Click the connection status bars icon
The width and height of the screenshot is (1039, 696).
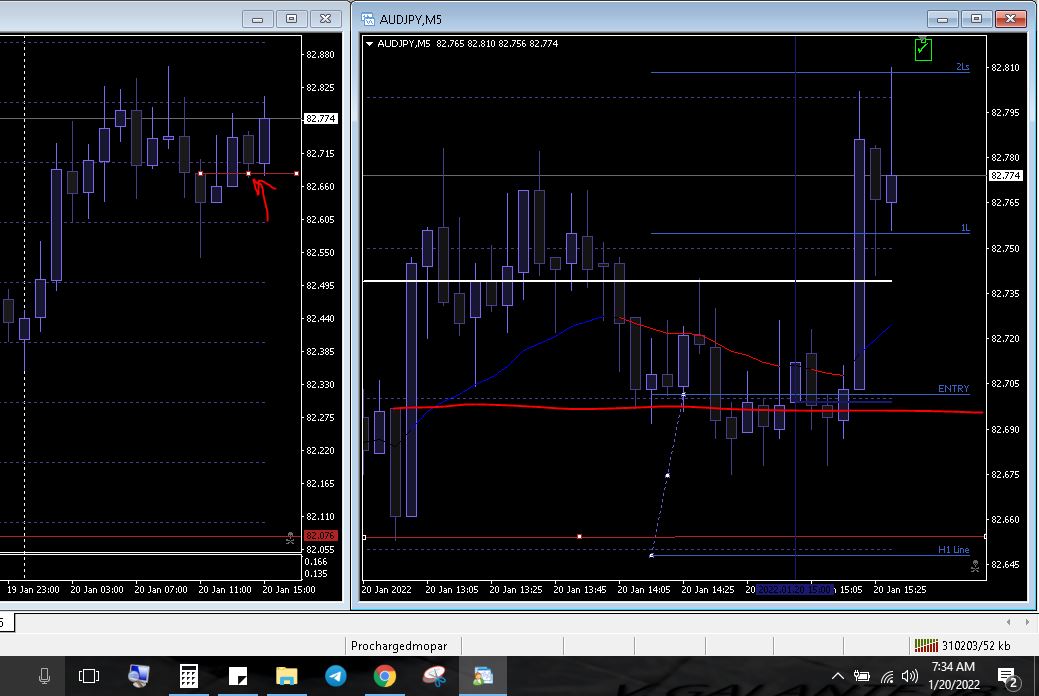coord(925,645)
